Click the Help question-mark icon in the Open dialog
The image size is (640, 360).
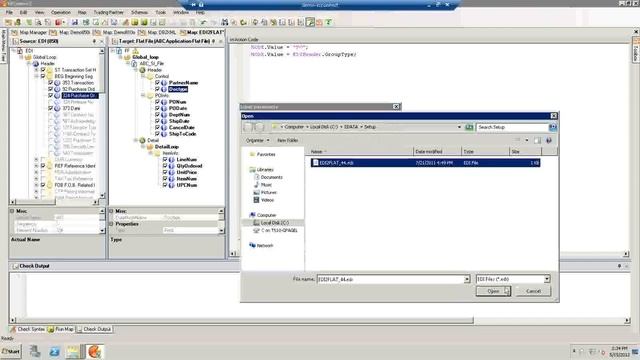(549, 140)
